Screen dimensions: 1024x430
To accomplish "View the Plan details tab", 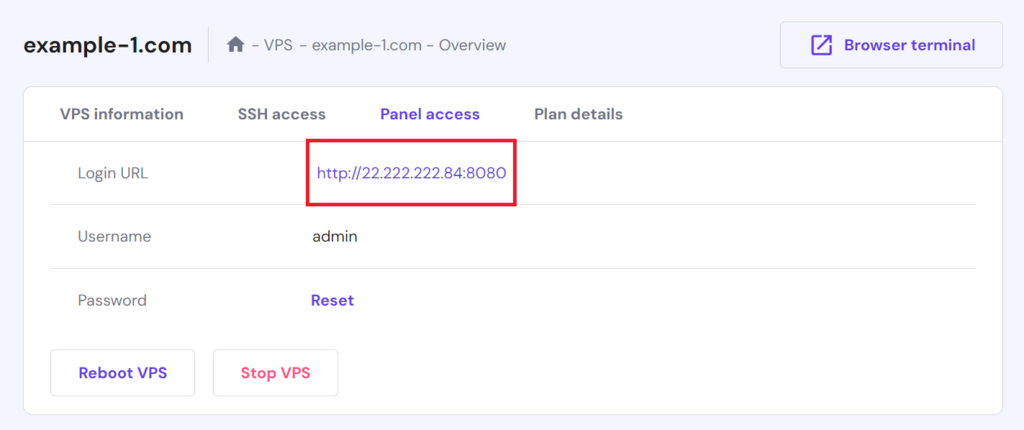I will point(578,114).
